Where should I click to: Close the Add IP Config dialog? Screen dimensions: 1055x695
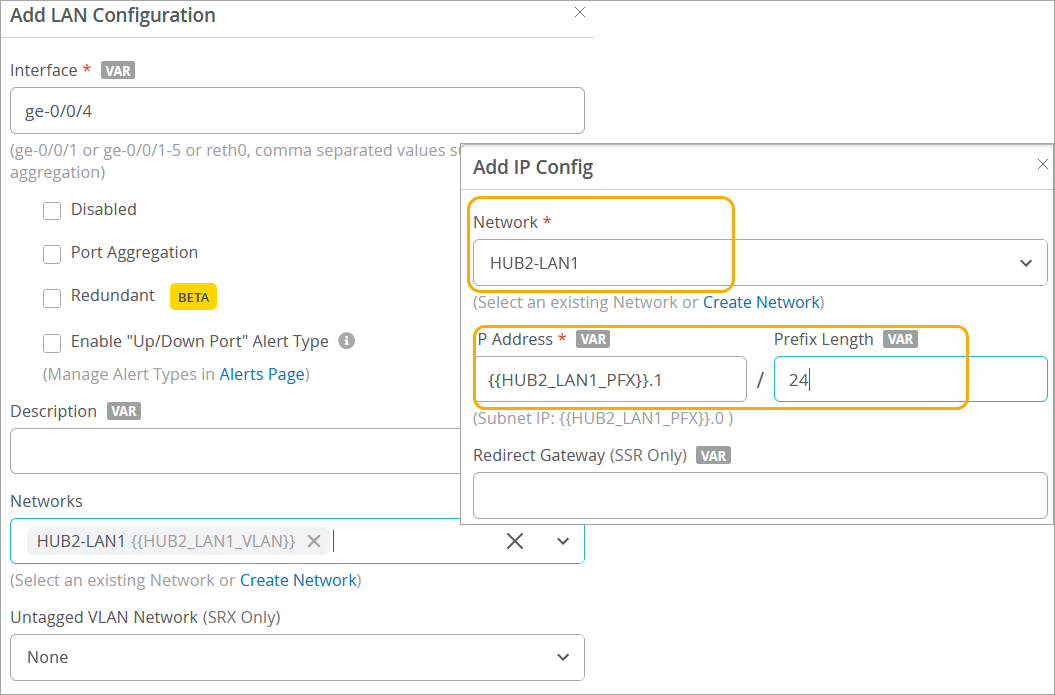click(1043, 164)
